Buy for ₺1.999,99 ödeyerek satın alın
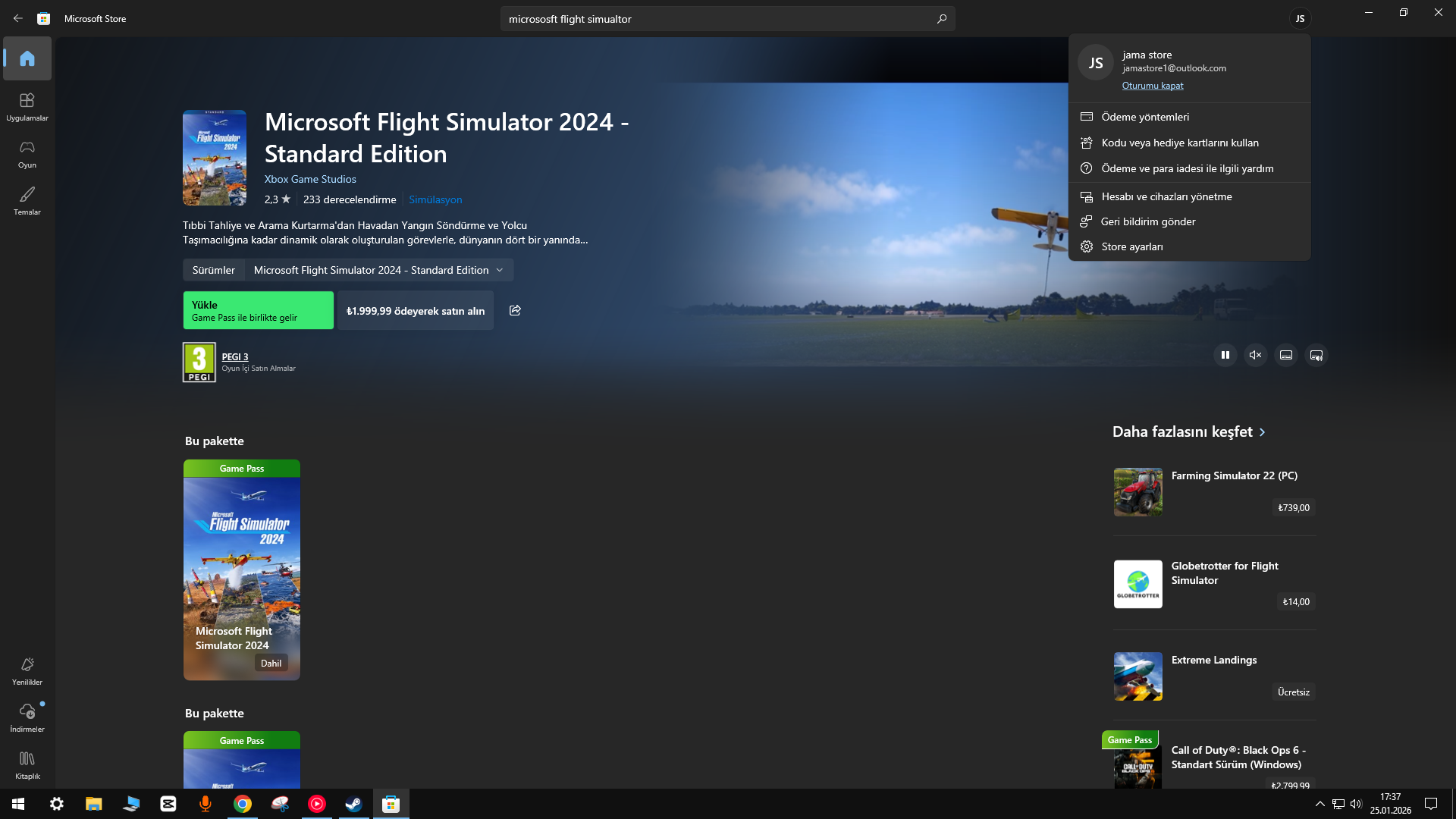 coord(416,310)
